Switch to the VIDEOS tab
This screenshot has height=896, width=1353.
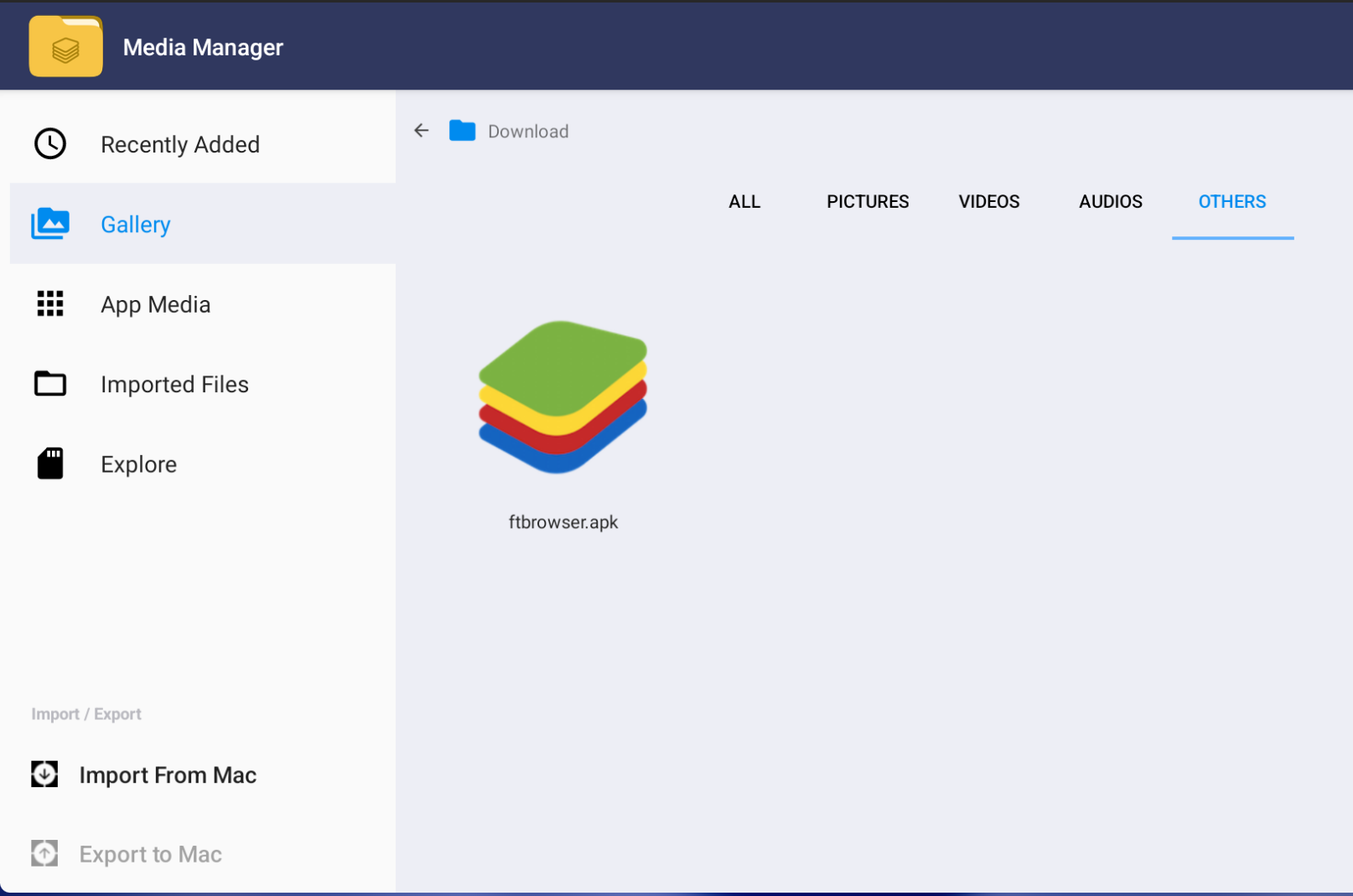989,202
